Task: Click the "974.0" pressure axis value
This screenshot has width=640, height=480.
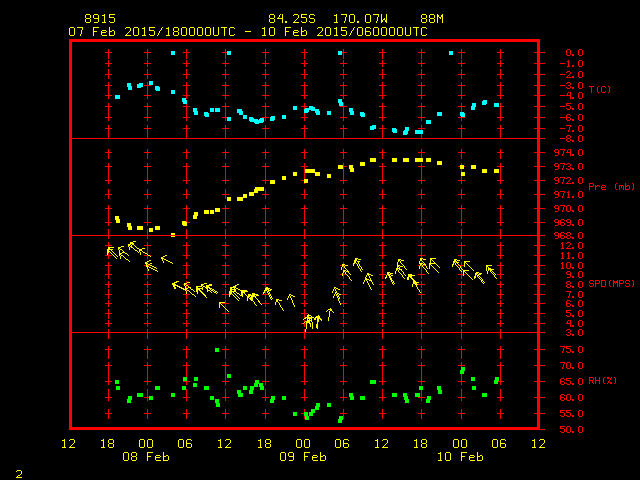Action: (x=569, y=153)
